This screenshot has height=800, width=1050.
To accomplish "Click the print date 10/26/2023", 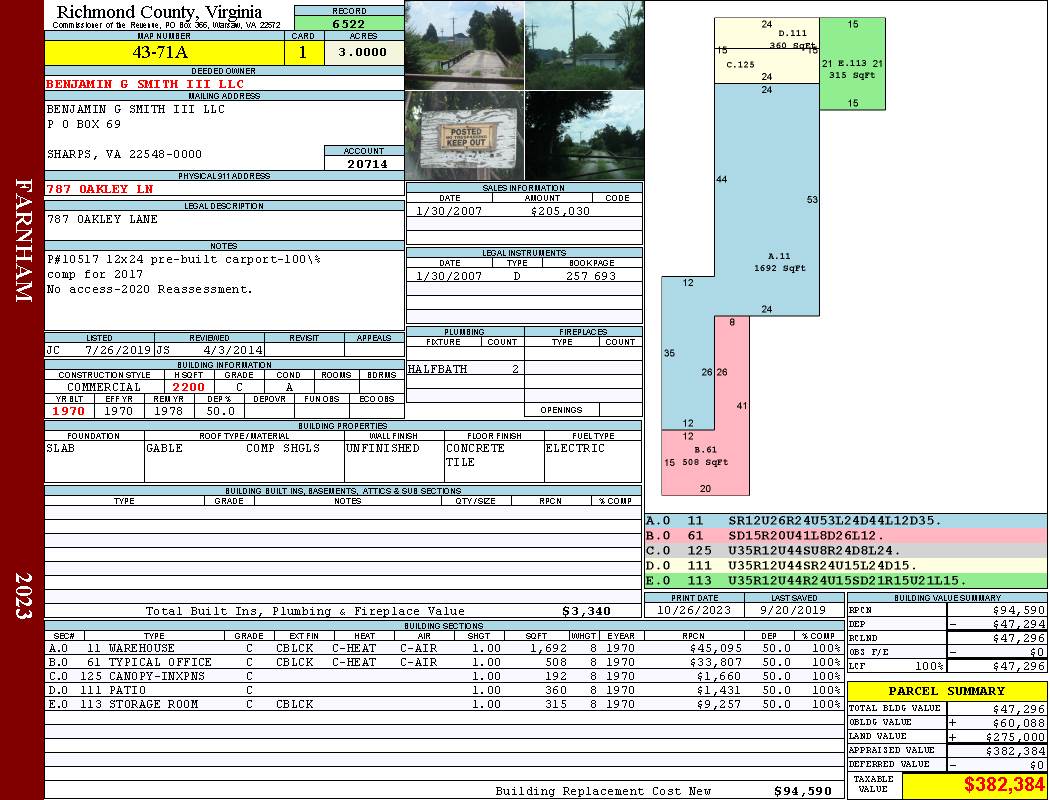I will click(694, 610).
